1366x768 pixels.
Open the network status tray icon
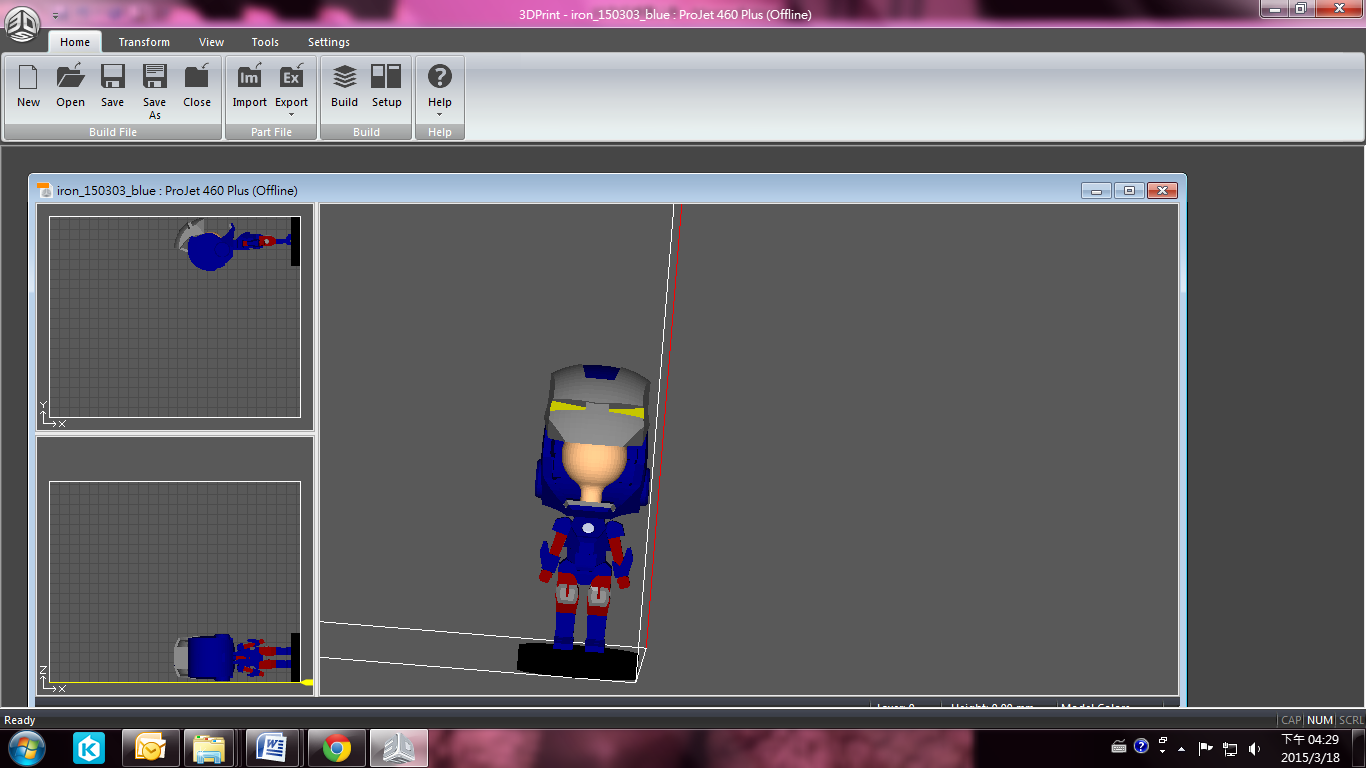[1230, 748]
